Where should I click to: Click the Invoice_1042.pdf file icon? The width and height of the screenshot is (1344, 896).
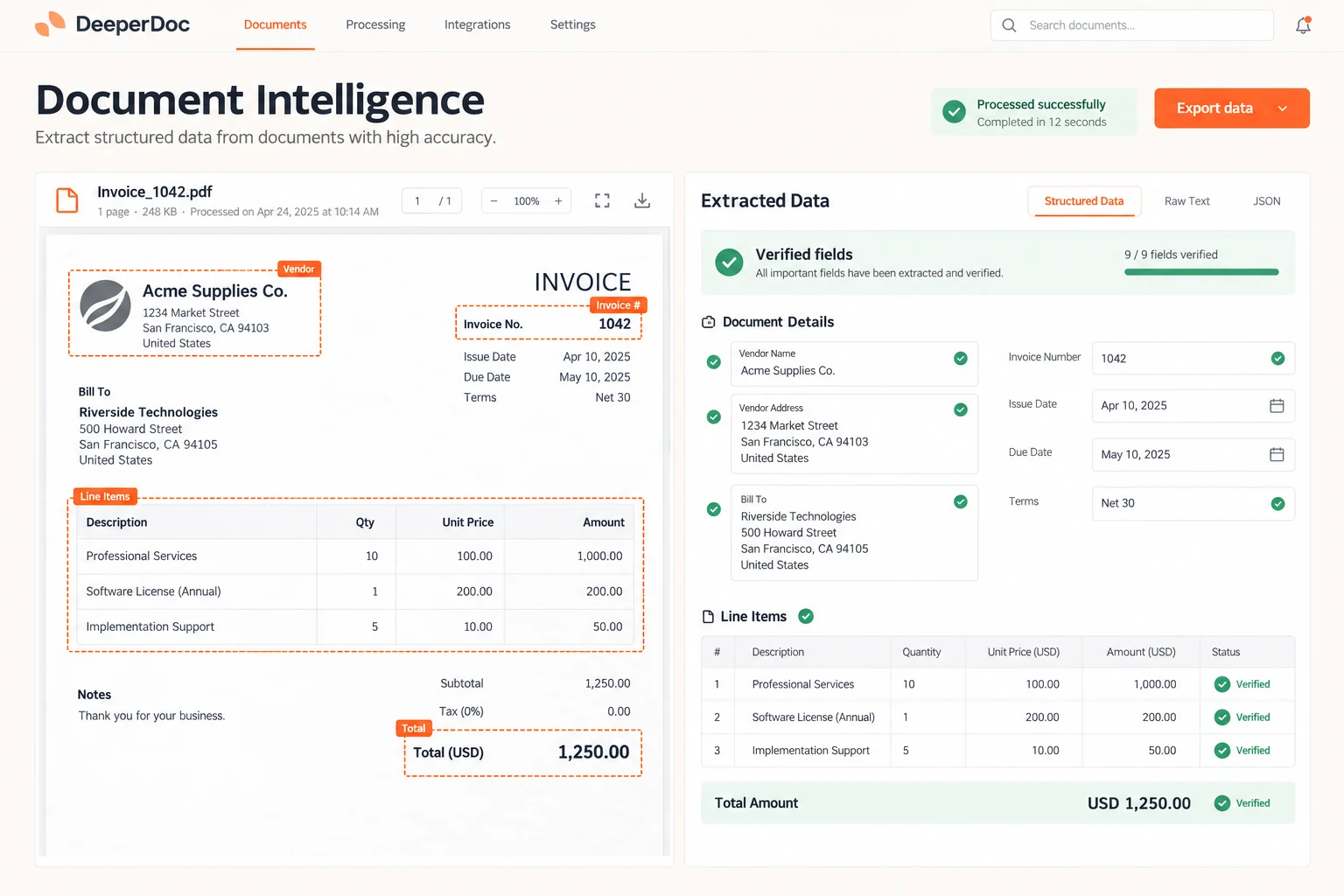pos(67,200)
